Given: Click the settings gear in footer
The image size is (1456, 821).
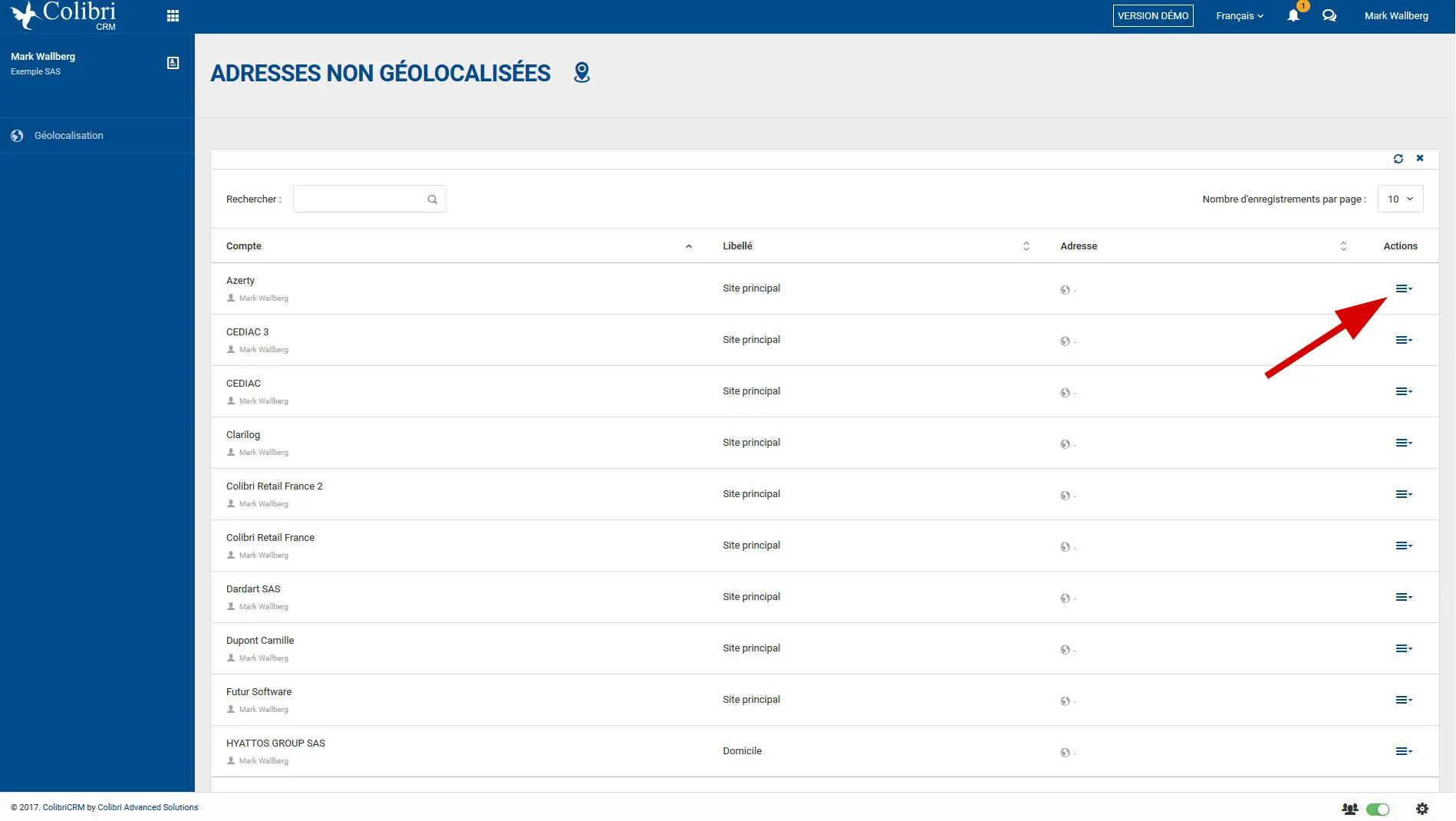Looking at the screenshot, I should coord(1422,809).
